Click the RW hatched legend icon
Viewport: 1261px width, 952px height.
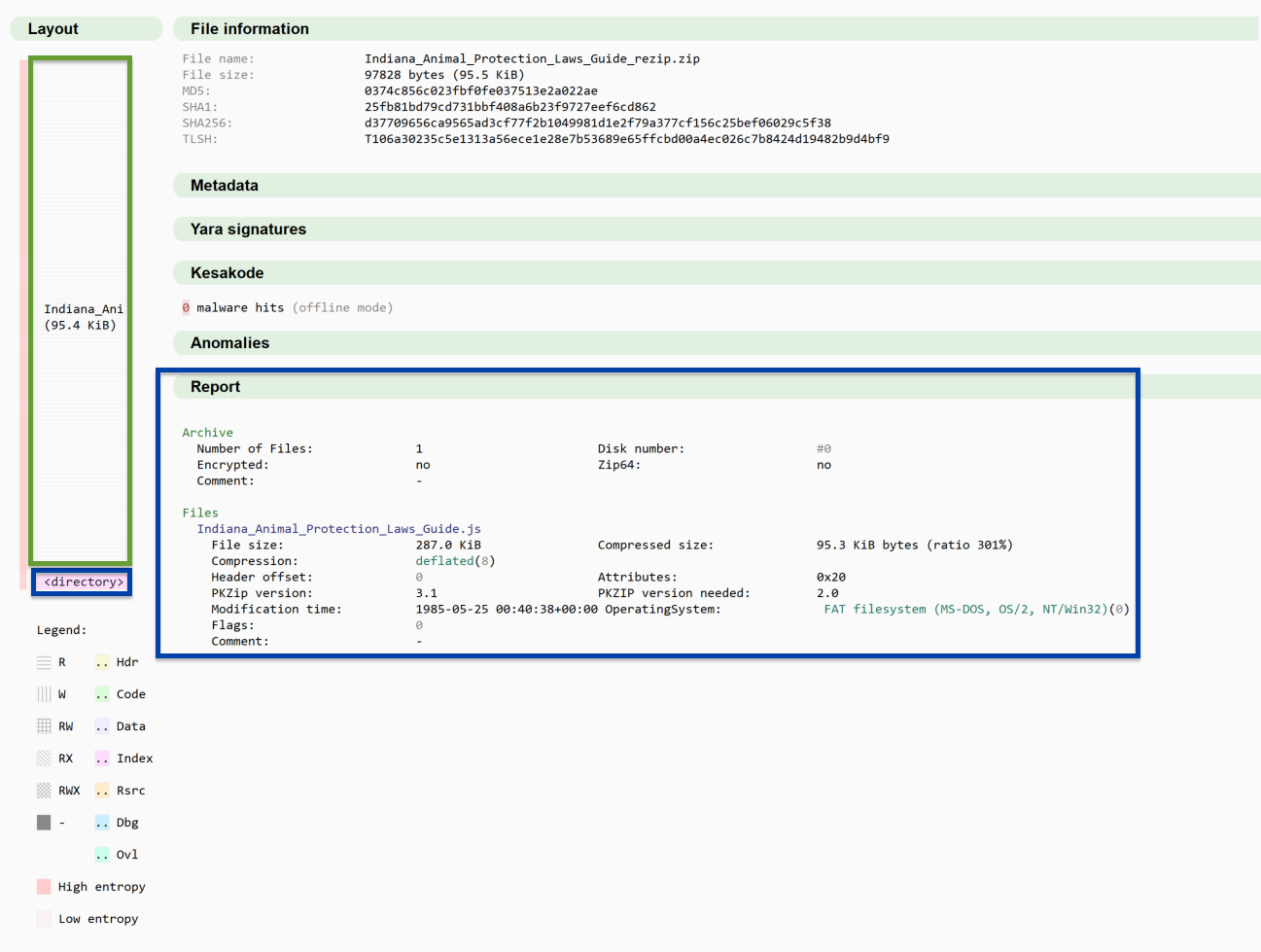(43, 725)
